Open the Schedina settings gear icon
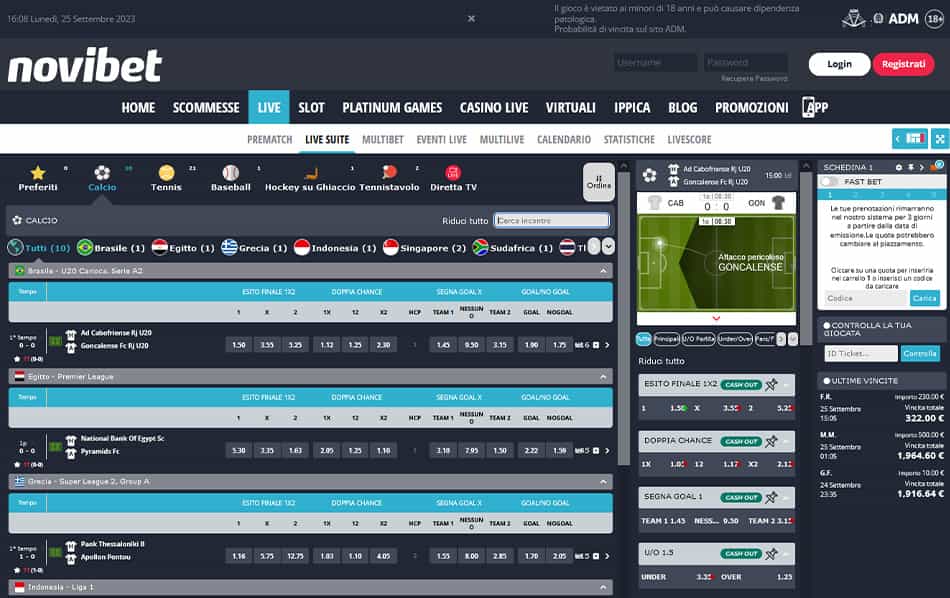The height and width of the screenshot is (598, 950). [x=899, y=167]
